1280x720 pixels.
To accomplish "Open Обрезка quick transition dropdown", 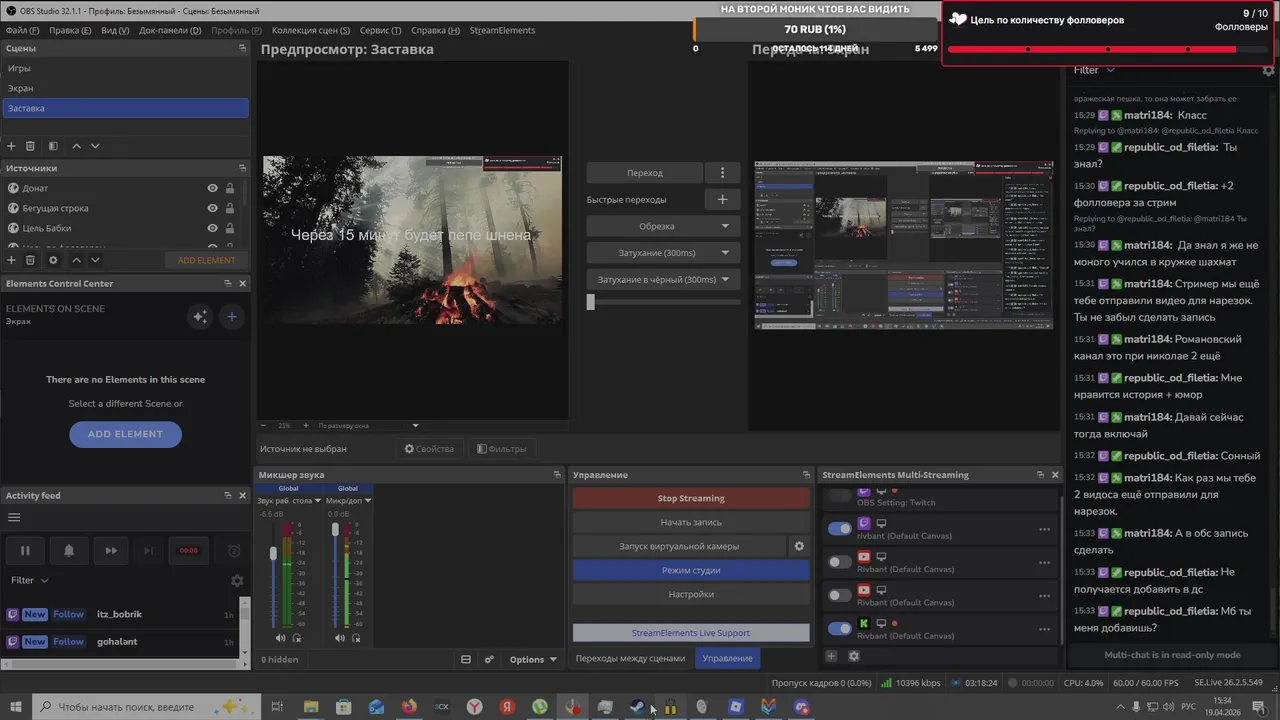I will (663, 226).
